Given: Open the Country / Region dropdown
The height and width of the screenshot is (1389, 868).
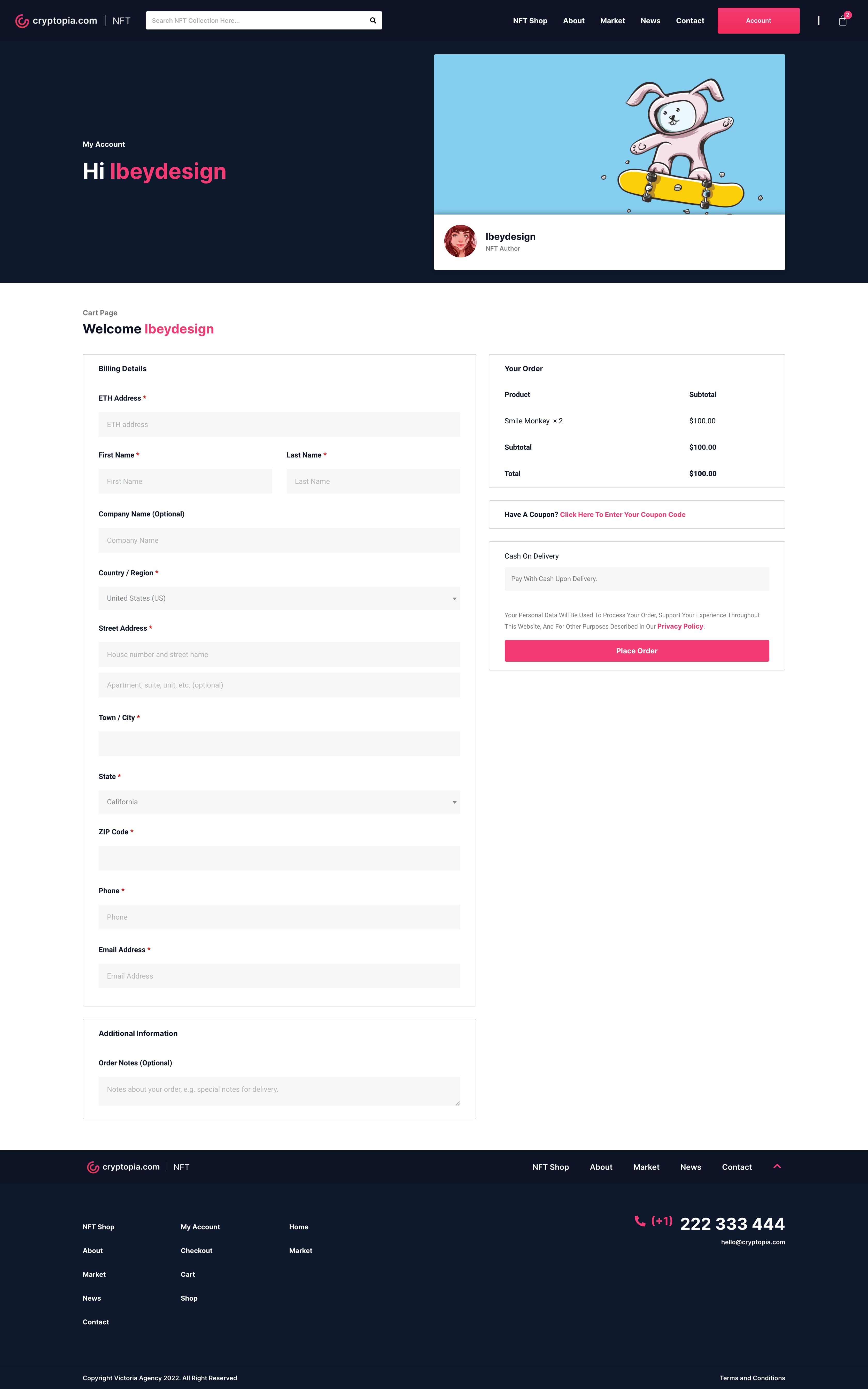Looking at the screenshot, I should [279, 598].
